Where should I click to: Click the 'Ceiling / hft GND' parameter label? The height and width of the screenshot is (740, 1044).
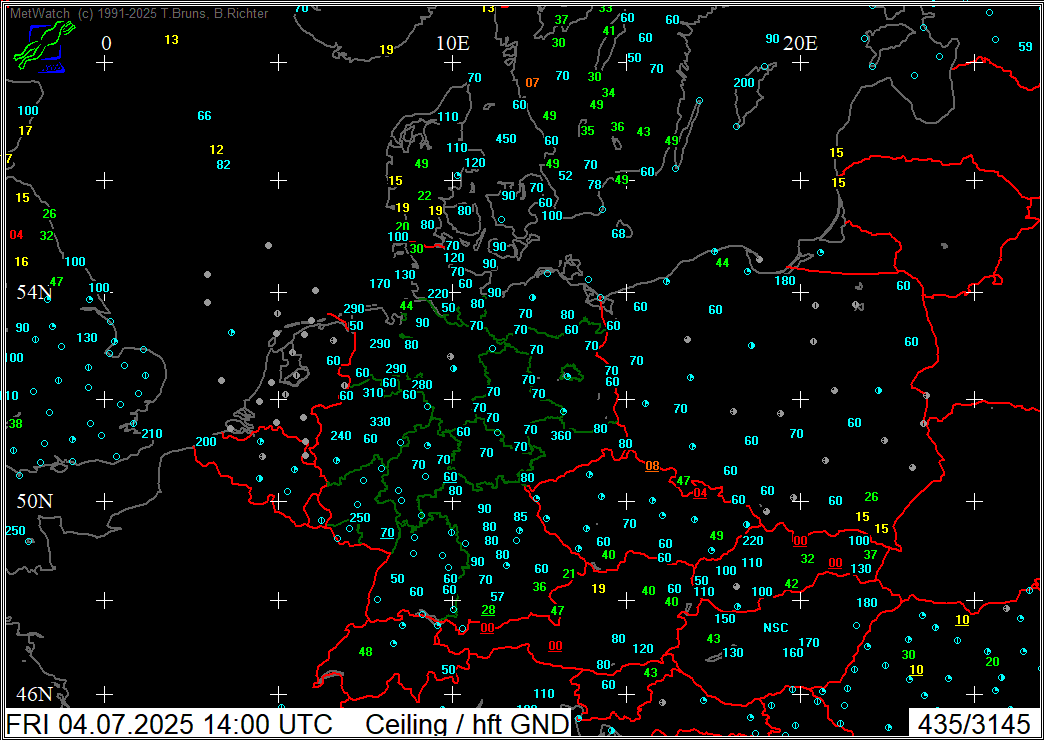468,724
